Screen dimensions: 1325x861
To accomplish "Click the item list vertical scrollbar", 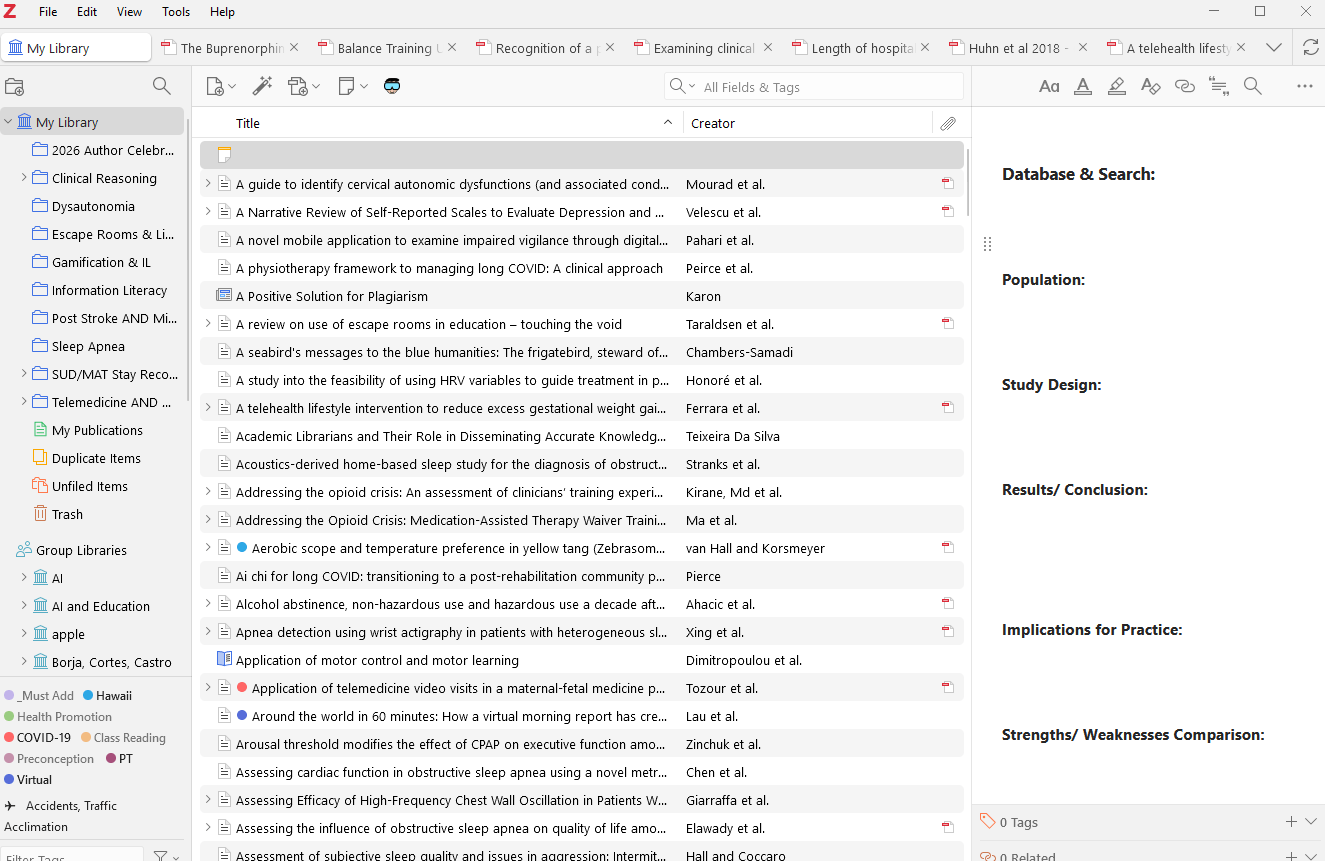I will (x=967, y=182).
